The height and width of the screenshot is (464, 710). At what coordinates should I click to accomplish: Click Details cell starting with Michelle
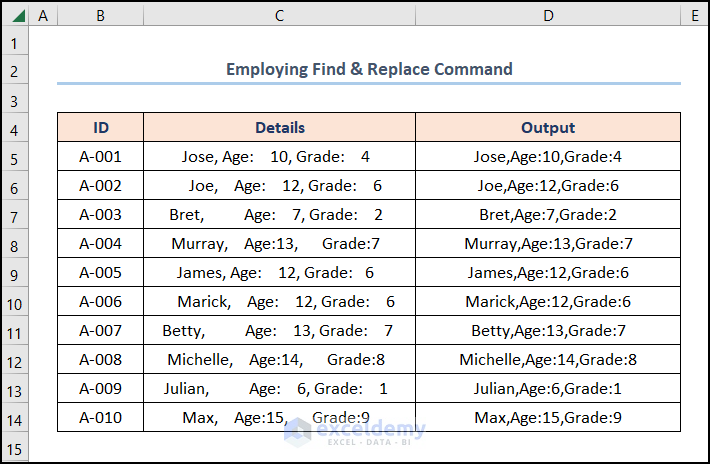[x=280, y=360]
